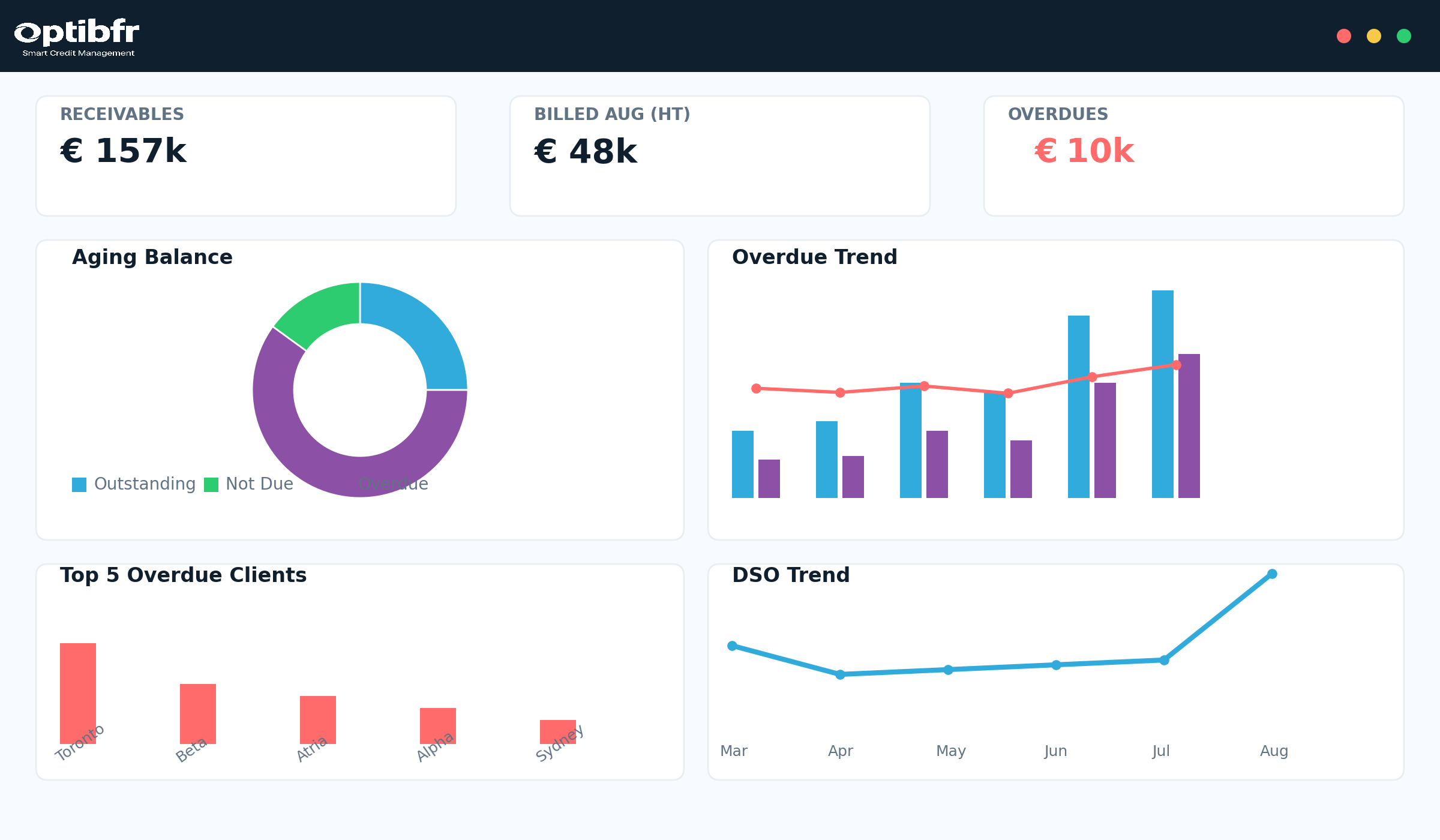Open the Receivables € 157k card
This screenshot has height=840, width=1440.
[246, 156]
